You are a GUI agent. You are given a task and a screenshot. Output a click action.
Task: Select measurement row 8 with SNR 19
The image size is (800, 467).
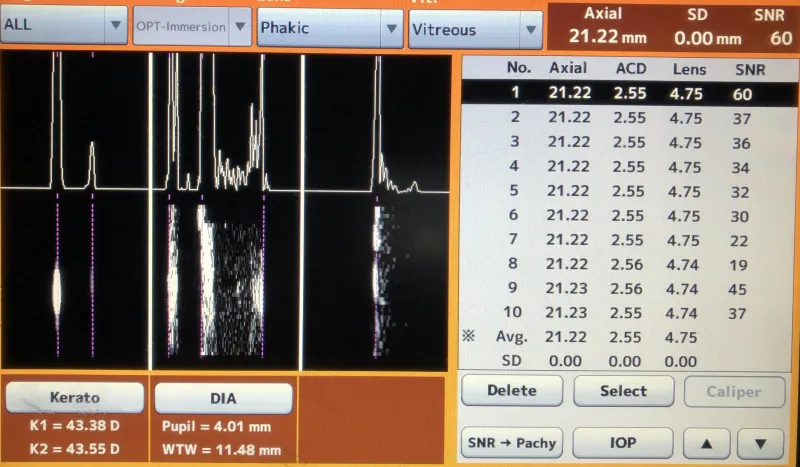[630, 264]
